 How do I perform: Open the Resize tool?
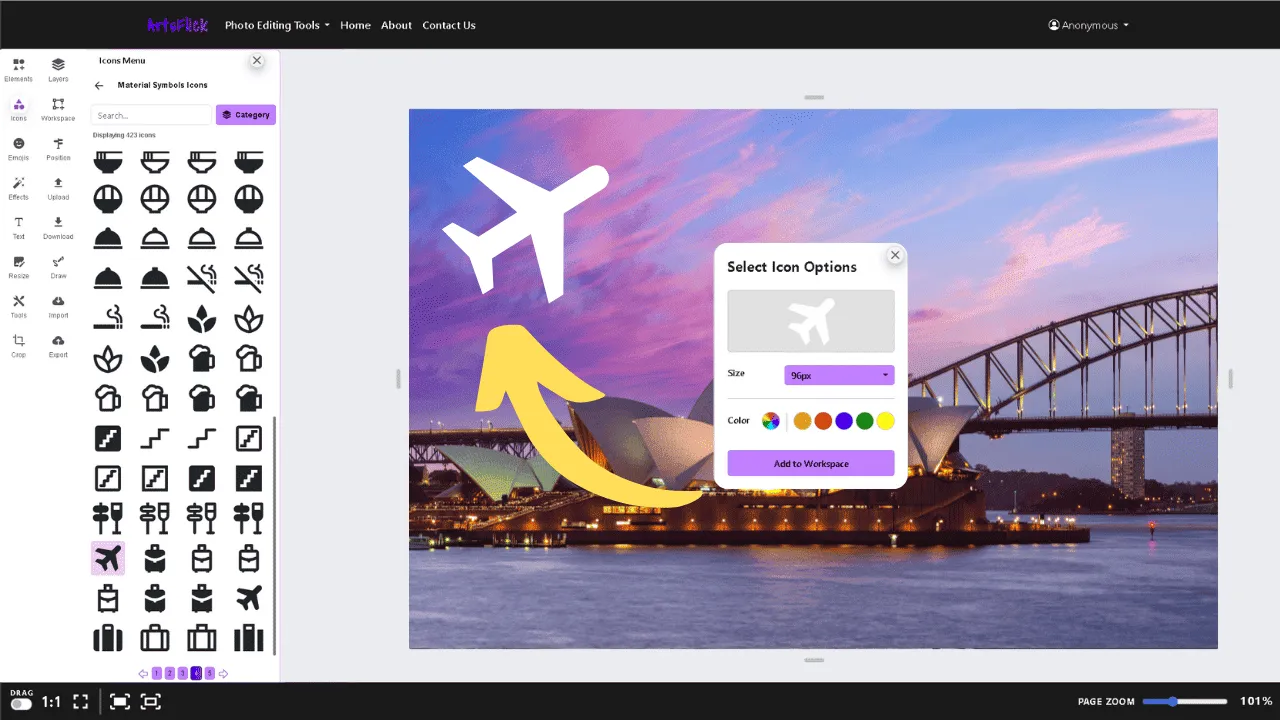point(18,268)
